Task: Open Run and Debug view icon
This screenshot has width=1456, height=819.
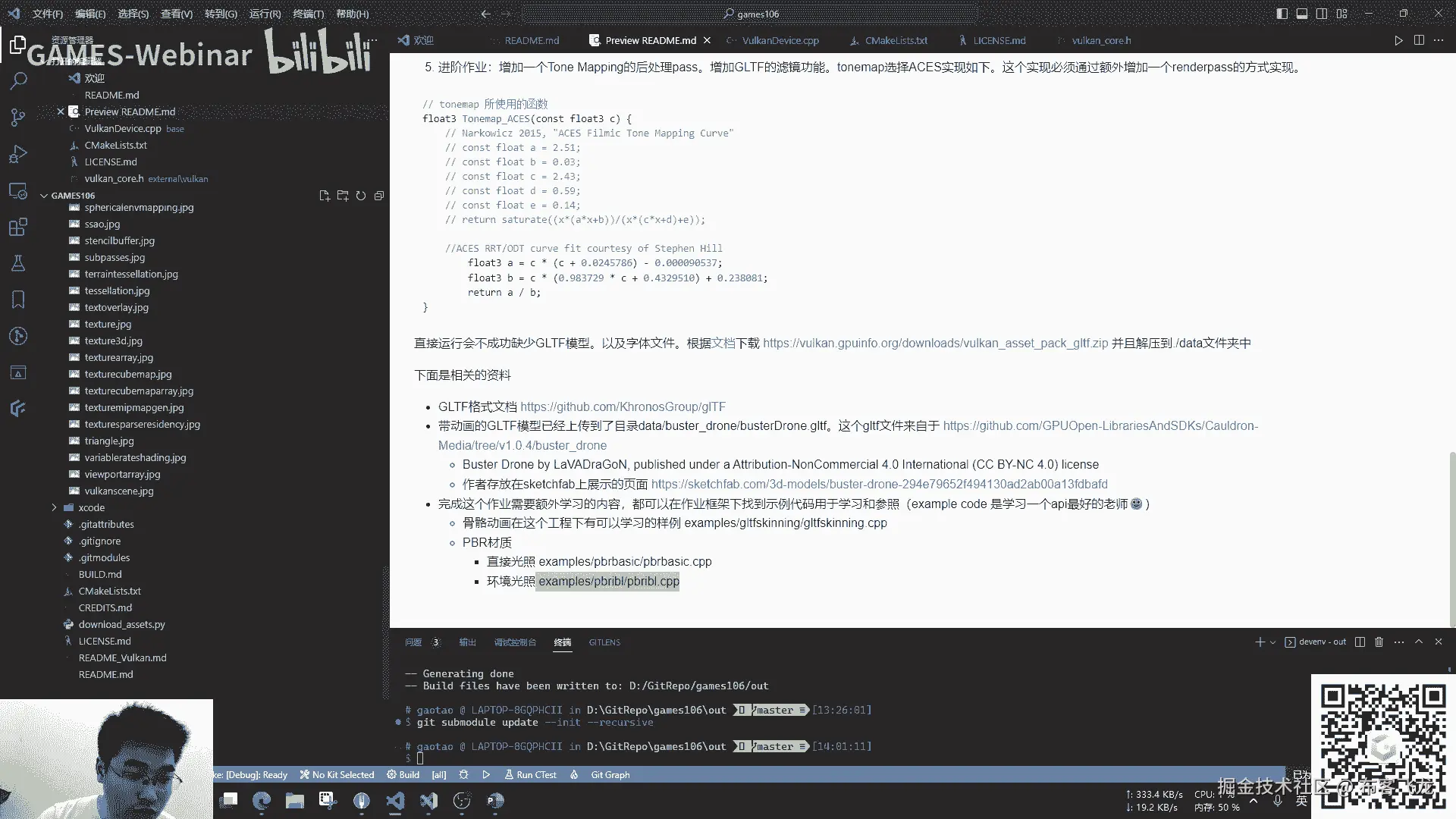Action: coord(18,154)
